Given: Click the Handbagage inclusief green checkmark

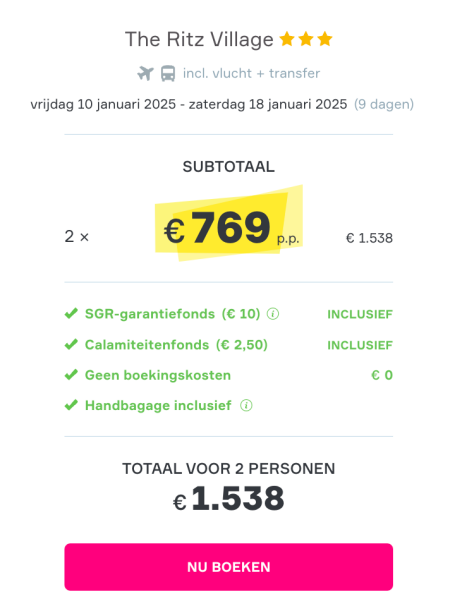Looking at the screenshot, I should coord(71,405).
